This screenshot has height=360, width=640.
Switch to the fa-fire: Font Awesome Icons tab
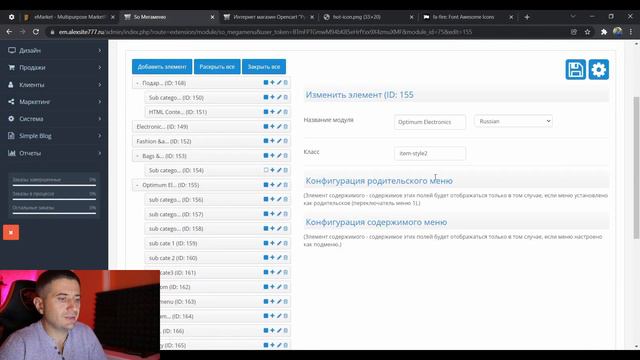[x=463, y=17]
